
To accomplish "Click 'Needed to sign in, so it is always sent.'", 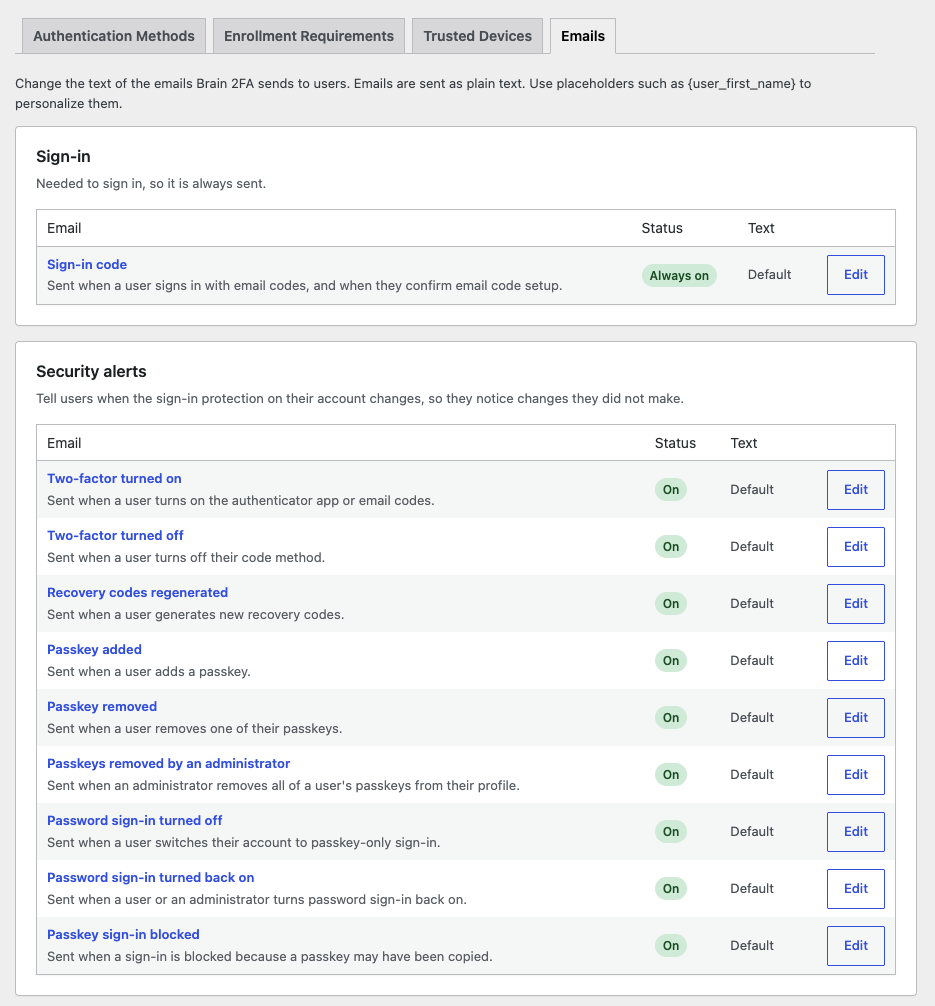I will point(151,183).
